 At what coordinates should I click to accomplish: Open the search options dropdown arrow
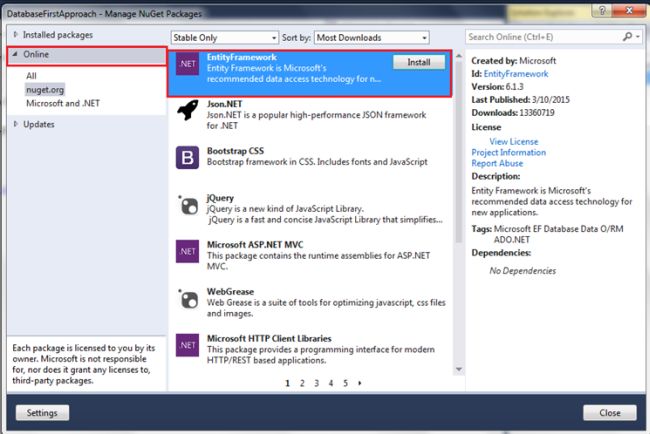click(x=638, y=37)
